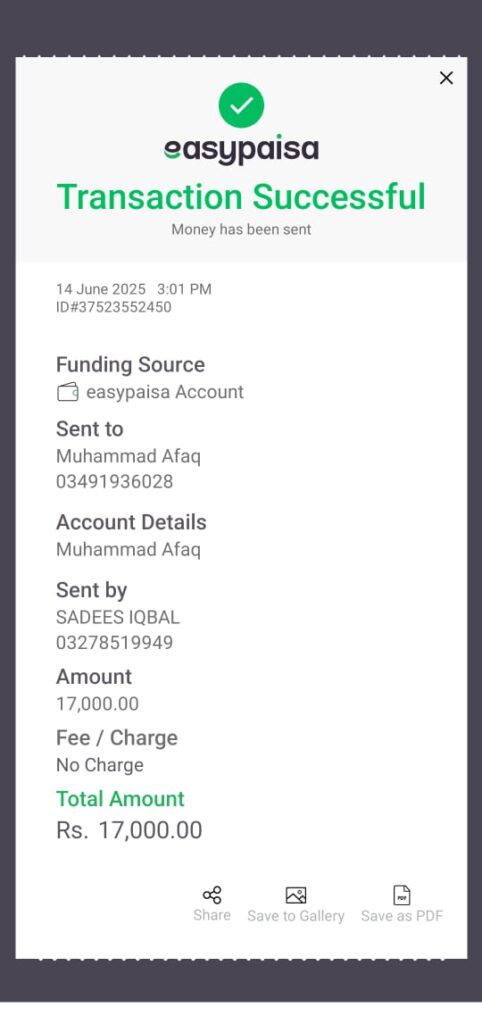This screenshot has width=482, height=1024.
Task: Tap the Share icon
Action: 212,895
